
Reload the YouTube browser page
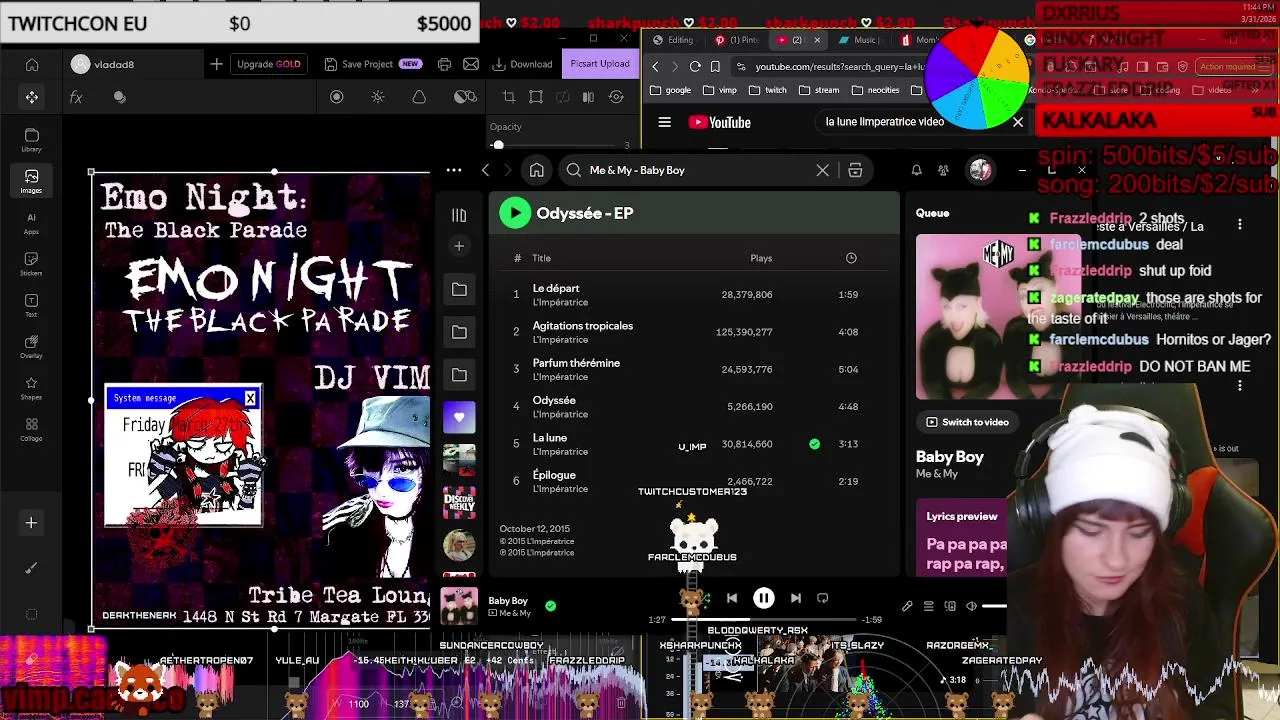(x=695, y=67)
